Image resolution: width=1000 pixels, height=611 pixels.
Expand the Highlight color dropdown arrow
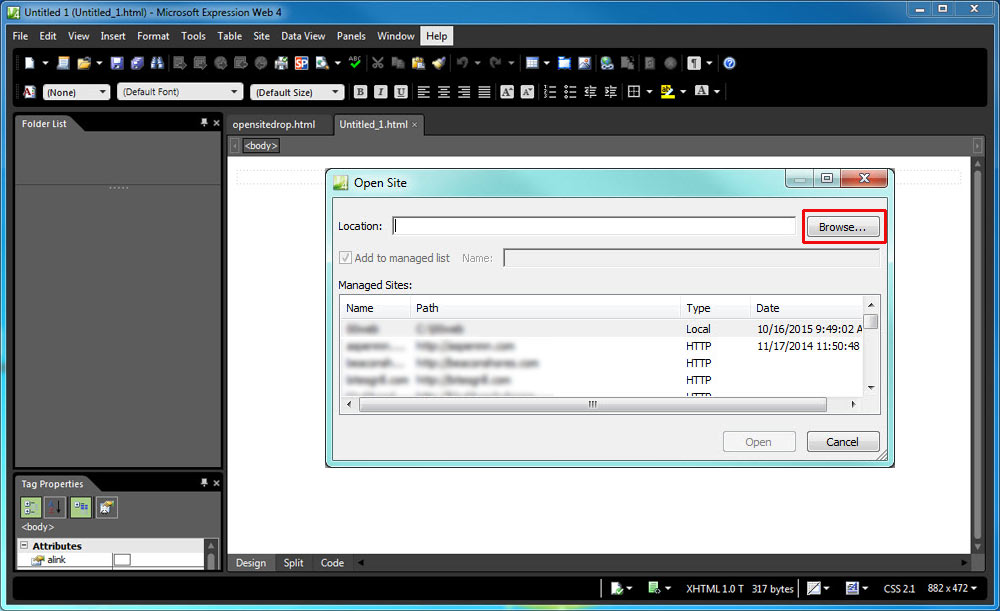(x=683, y=92)
